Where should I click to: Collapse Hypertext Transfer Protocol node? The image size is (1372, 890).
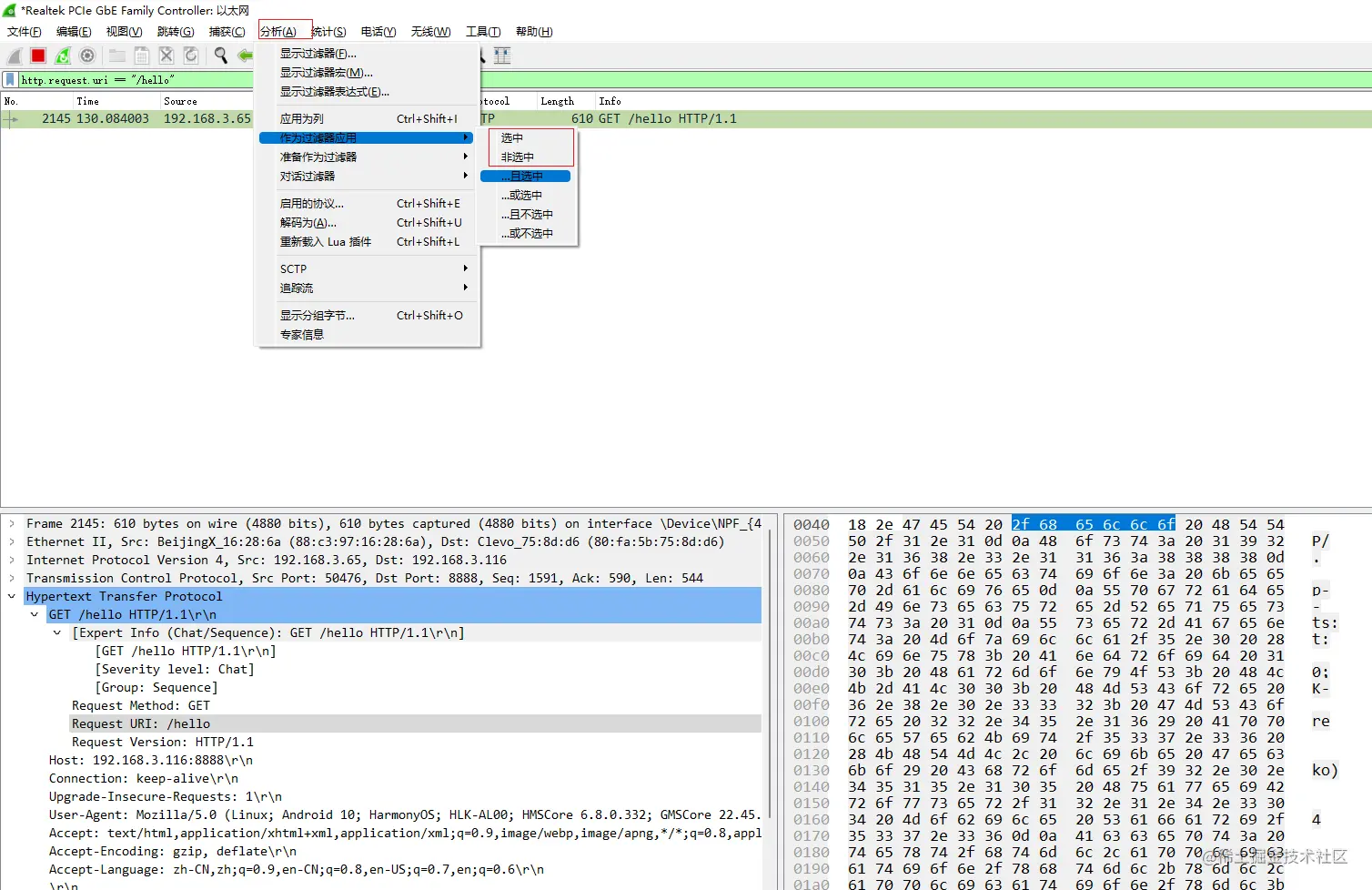pyautogui.click(x=12, y=596)
